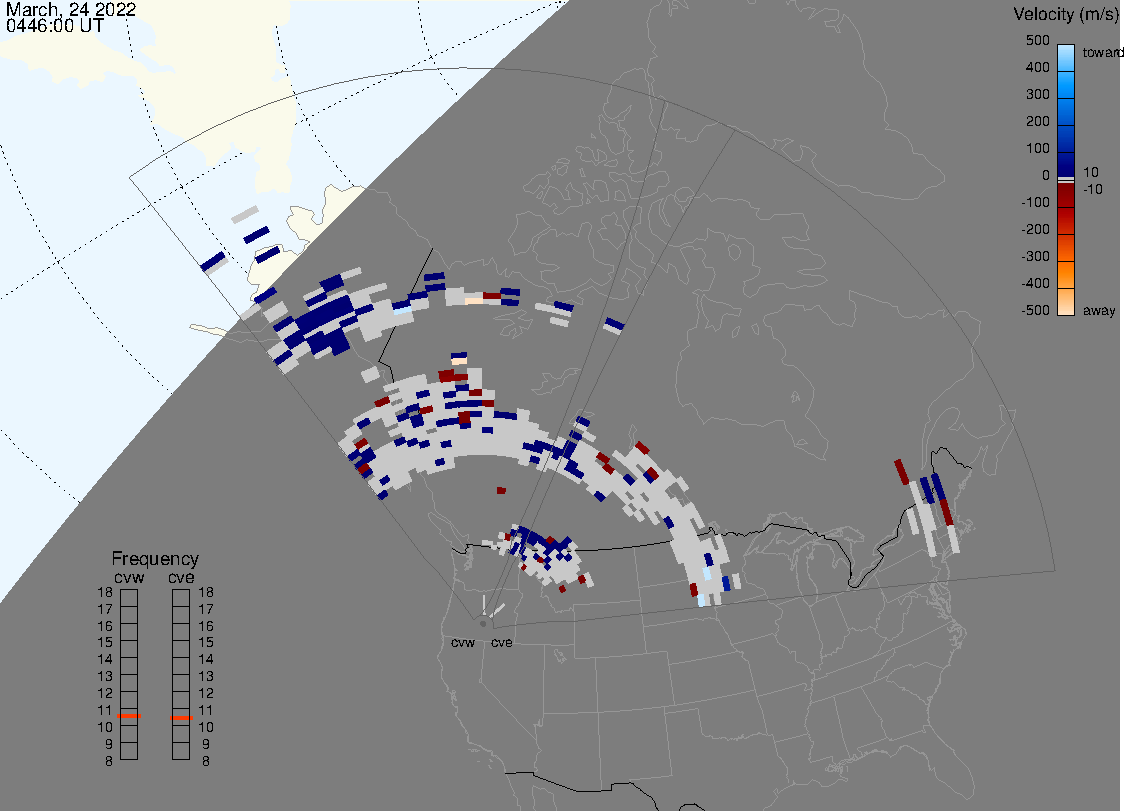This screenshot has height=811, width=1124.
Task: Click the 16 label on the cve frequency scale
Action: [206, 626]
